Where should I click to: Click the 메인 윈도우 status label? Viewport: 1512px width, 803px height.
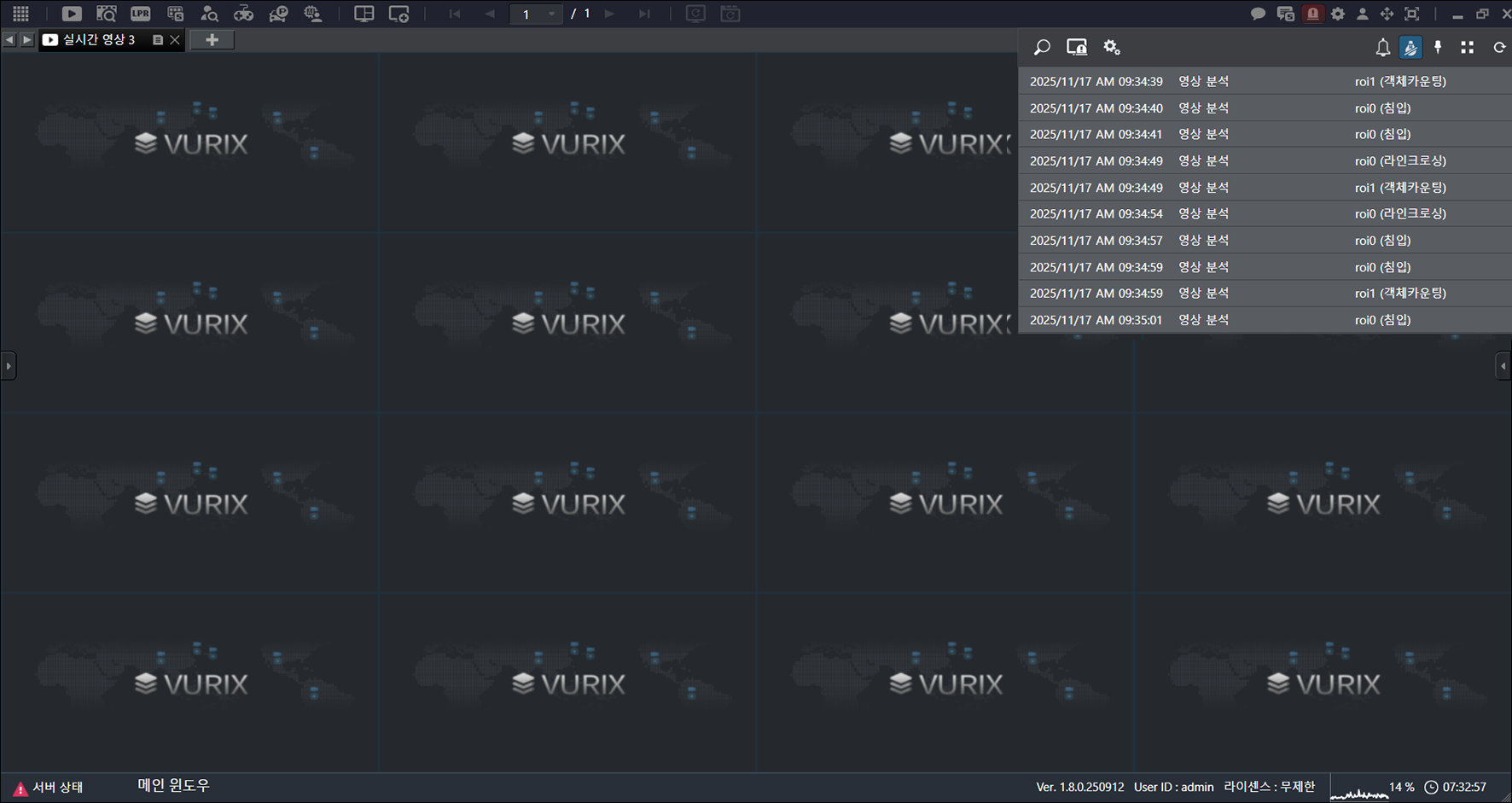point(173,785)
